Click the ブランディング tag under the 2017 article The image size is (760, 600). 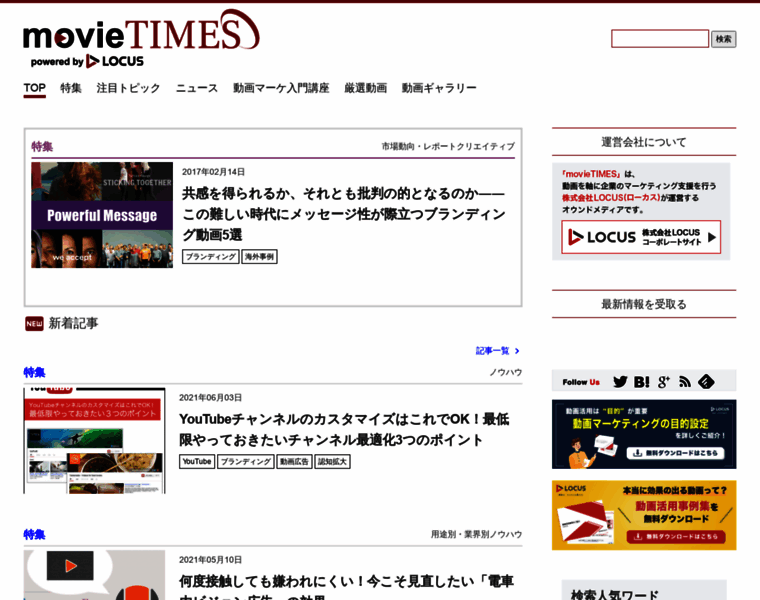pos(211,257)
